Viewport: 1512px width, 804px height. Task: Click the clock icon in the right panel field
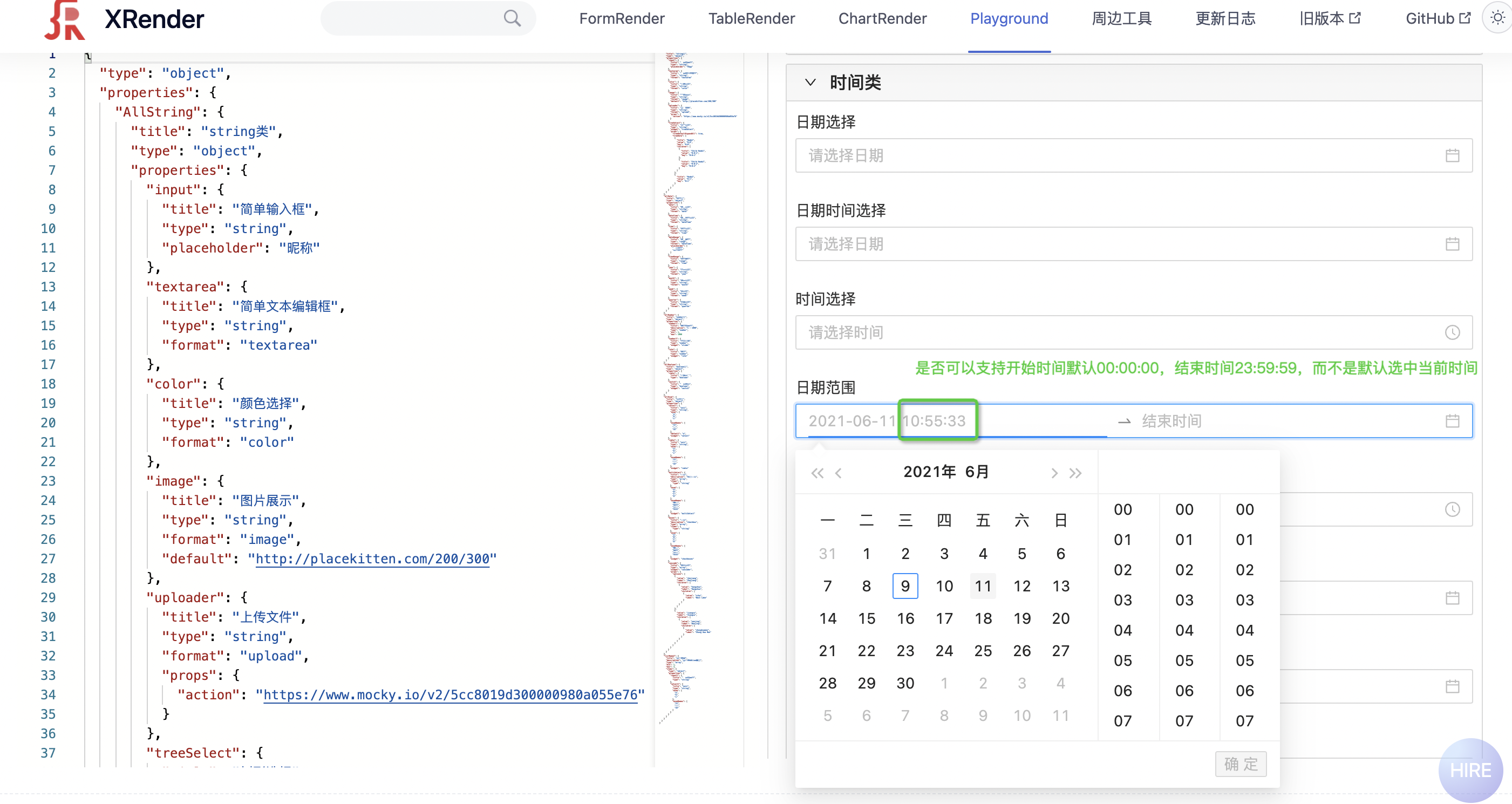coord(1453,509)
